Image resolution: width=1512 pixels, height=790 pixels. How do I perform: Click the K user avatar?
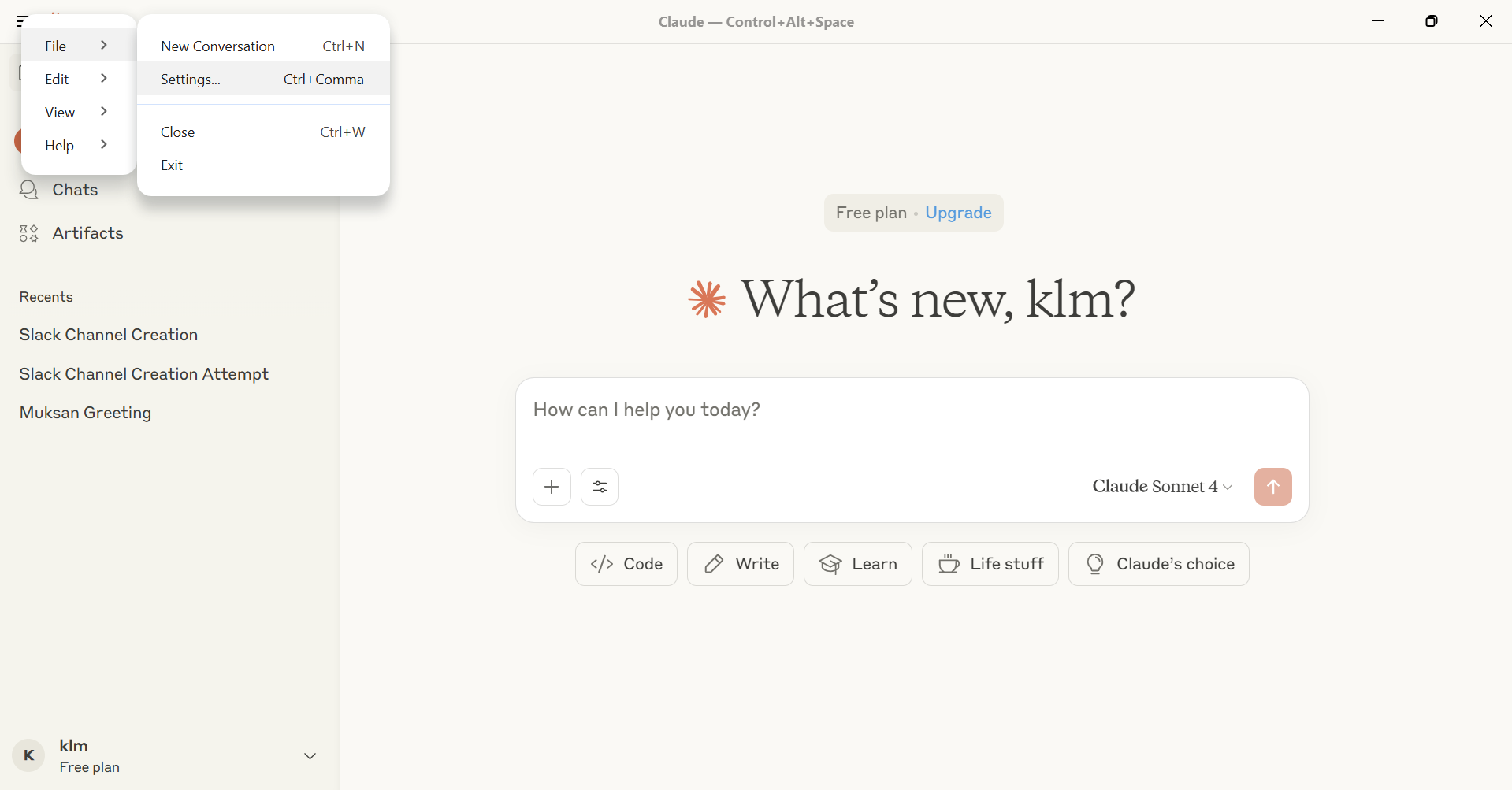[x=29, y=755]
